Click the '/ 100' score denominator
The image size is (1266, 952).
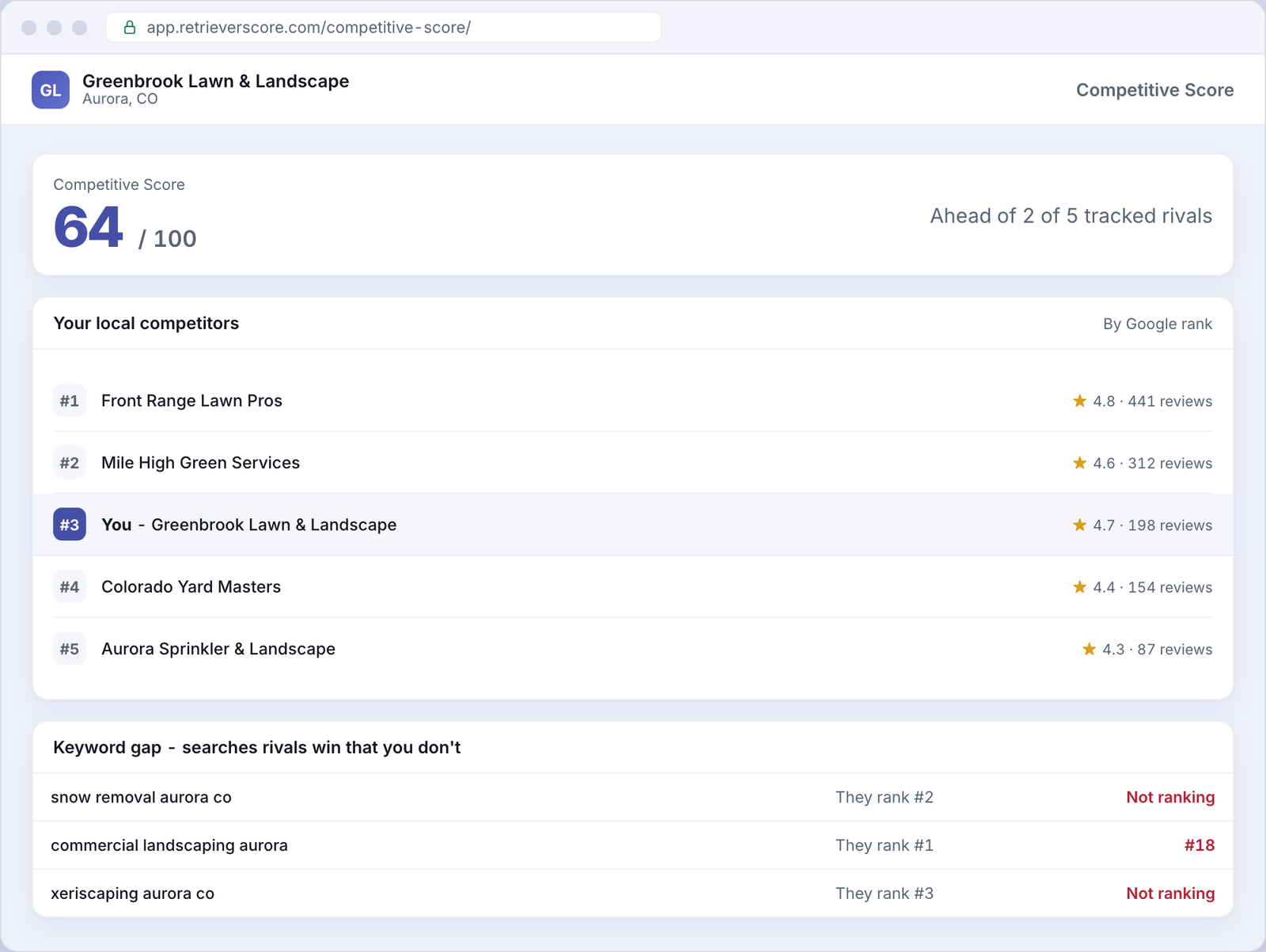(167, 238)
